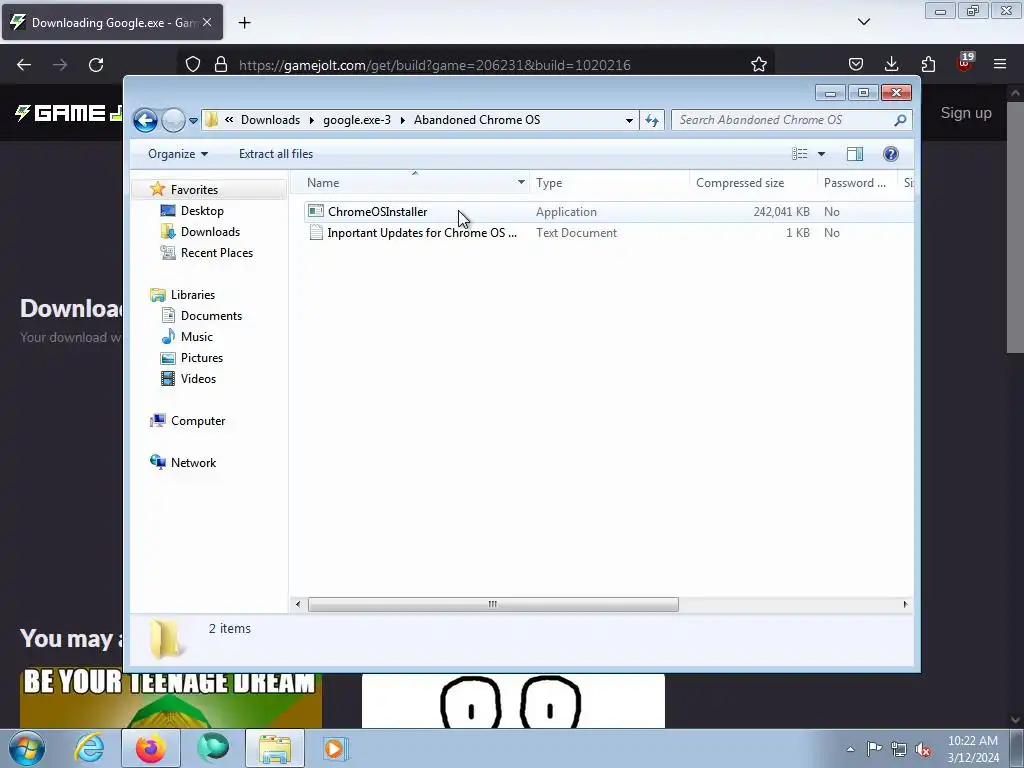
Task: Go back in the Explorer window
Action: 145,120
